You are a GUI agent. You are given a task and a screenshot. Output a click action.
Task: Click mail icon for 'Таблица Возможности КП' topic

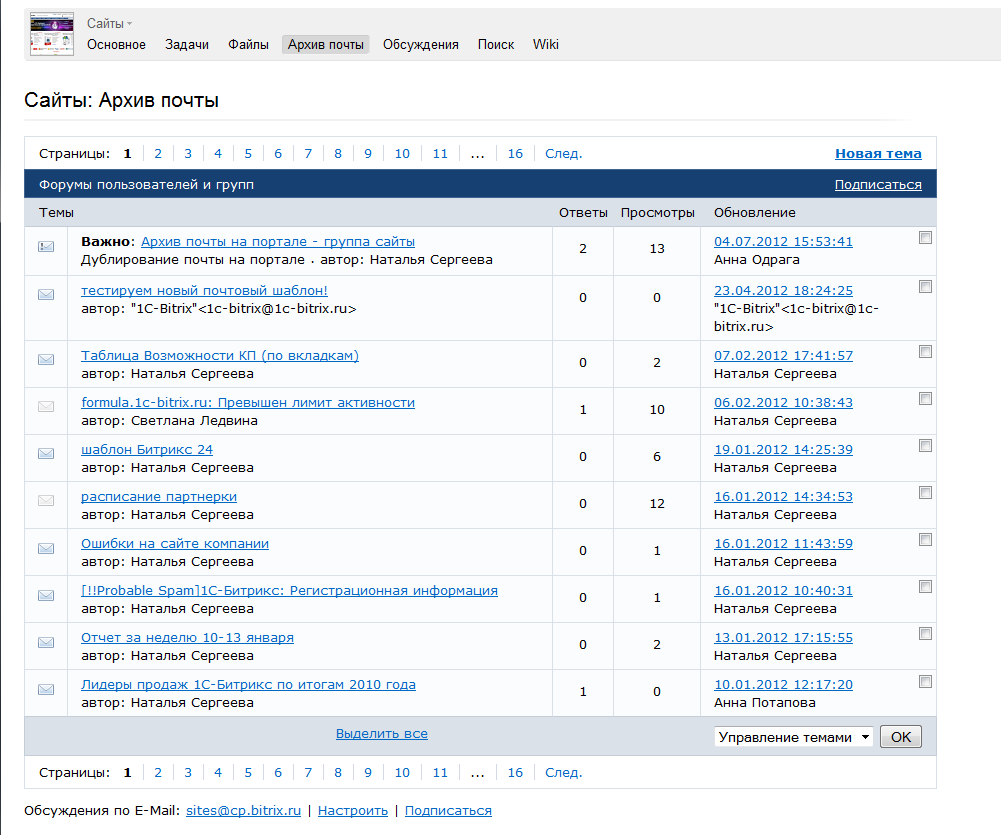46,359
